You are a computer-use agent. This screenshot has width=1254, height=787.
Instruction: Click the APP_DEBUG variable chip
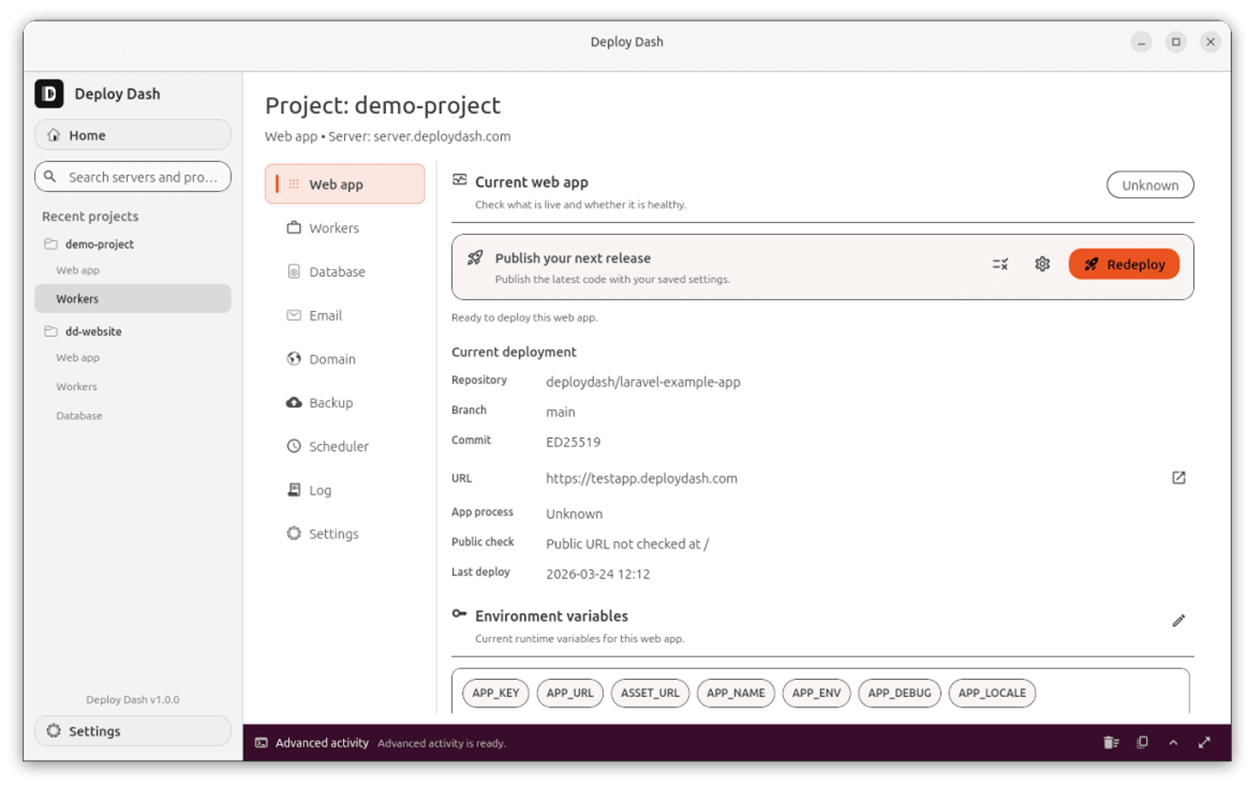[x=899, y=693]
